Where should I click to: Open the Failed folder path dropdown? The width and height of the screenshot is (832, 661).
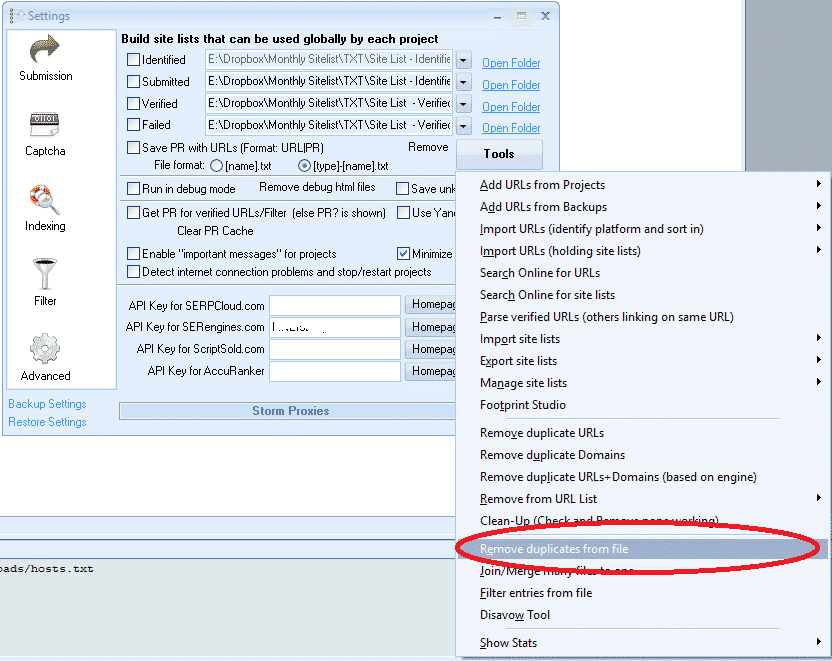tap(463, 126)
